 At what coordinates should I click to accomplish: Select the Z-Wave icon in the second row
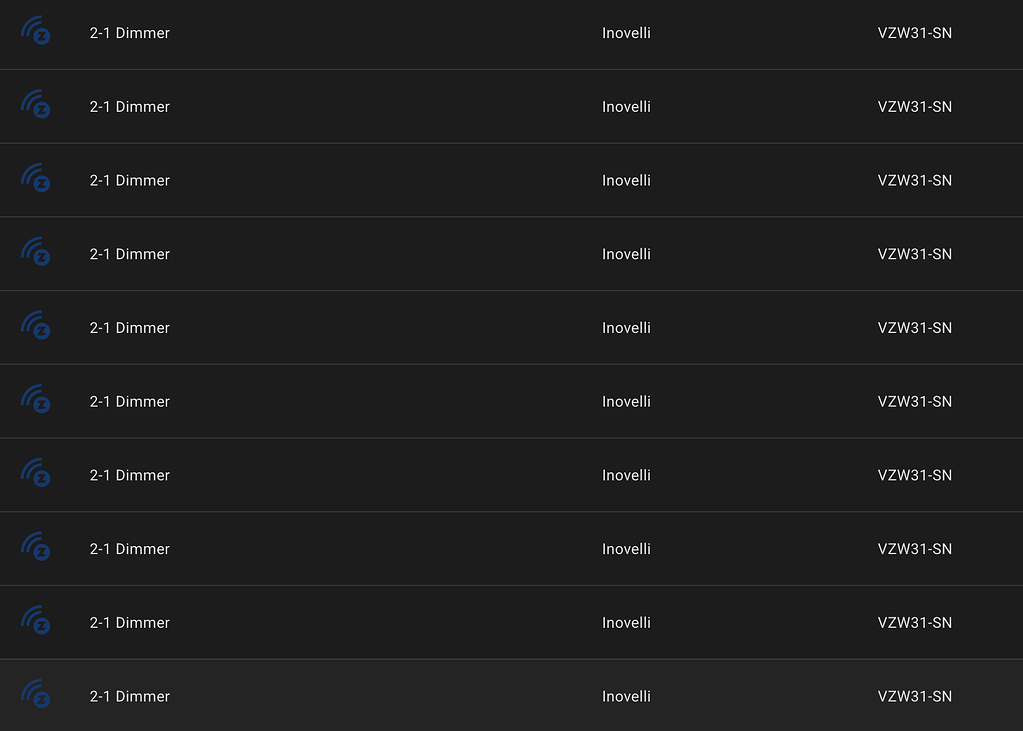pyautogui.click(x=35, y=104)
